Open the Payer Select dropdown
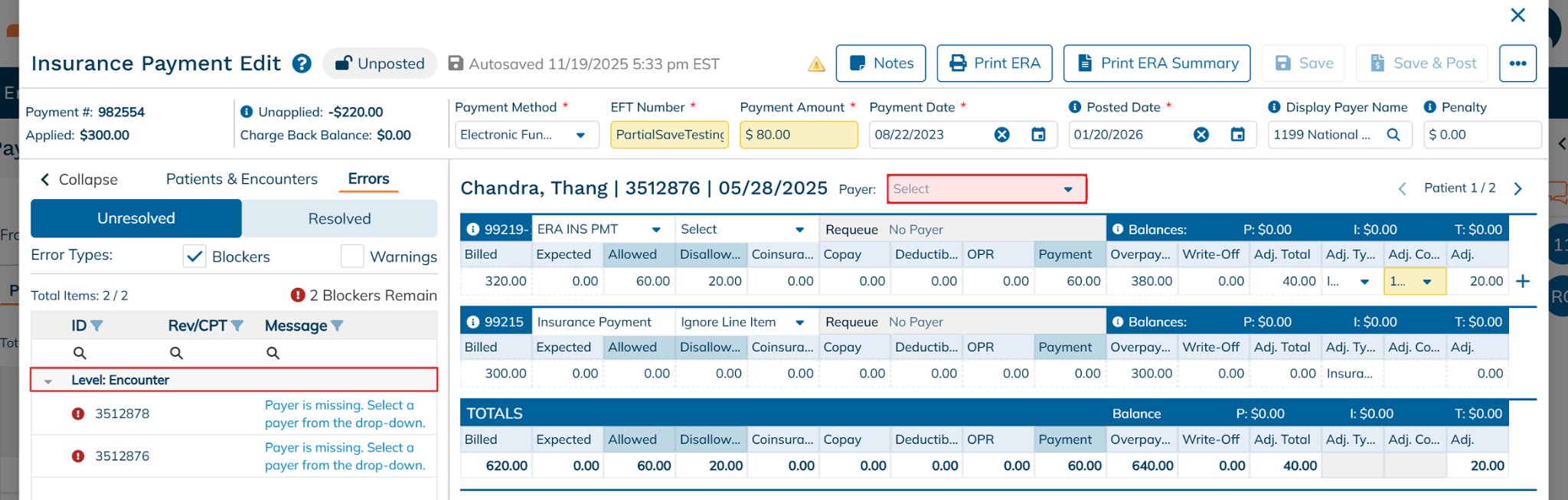1568x500 pixels. (x=986, y=189)
